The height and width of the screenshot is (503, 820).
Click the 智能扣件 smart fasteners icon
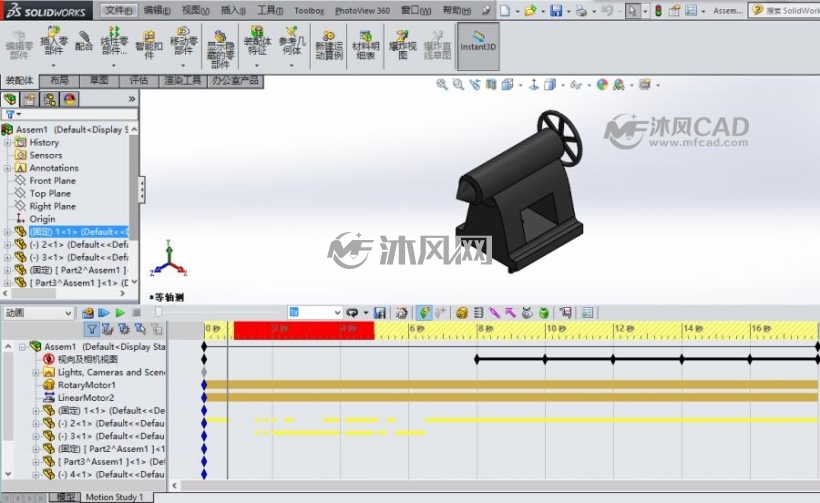pos(149,44)
